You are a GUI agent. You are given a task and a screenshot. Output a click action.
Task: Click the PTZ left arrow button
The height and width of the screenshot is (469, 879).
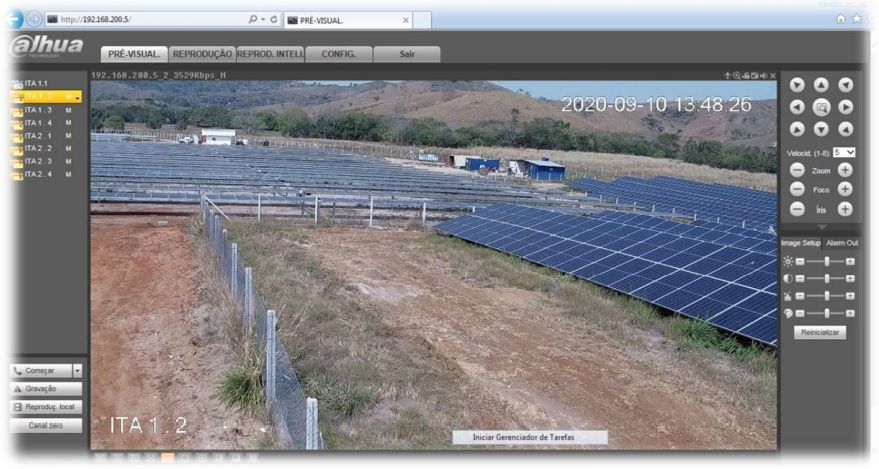click(x=797, y=107)
